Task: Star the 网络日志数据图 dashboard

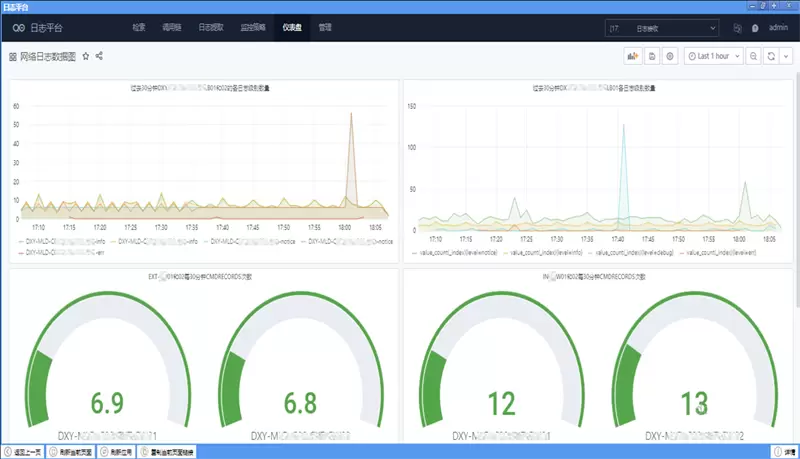Action: tap(86, 57)
